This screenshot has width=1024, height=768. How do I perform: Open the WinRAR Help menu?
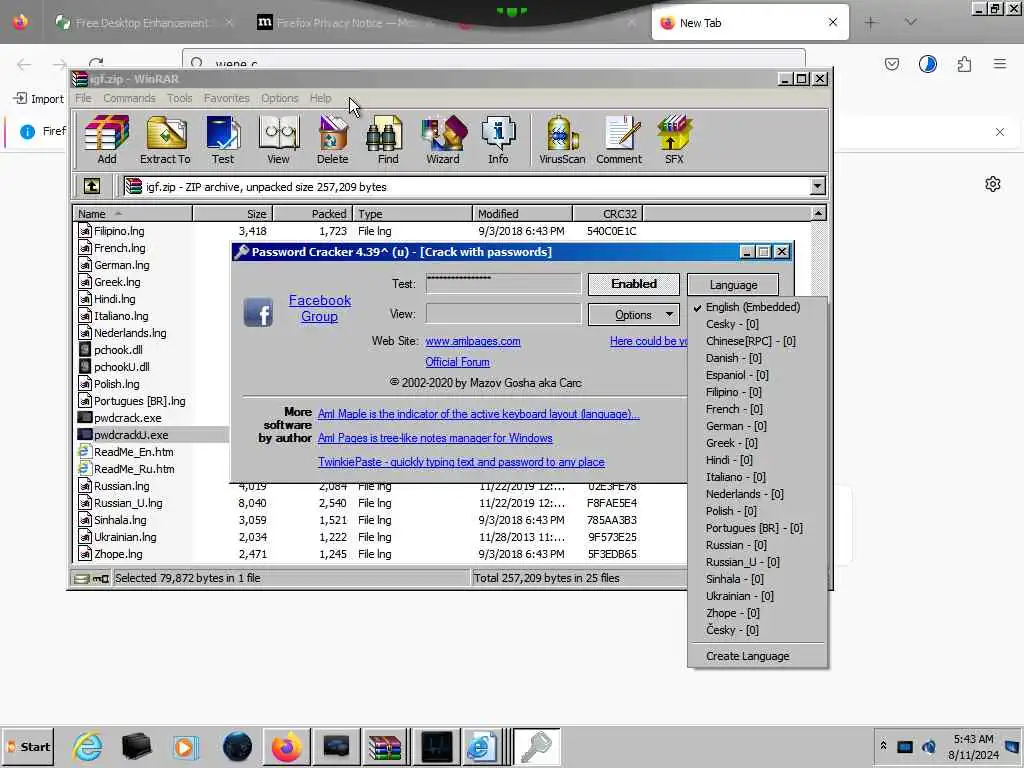tap(320, 98)
